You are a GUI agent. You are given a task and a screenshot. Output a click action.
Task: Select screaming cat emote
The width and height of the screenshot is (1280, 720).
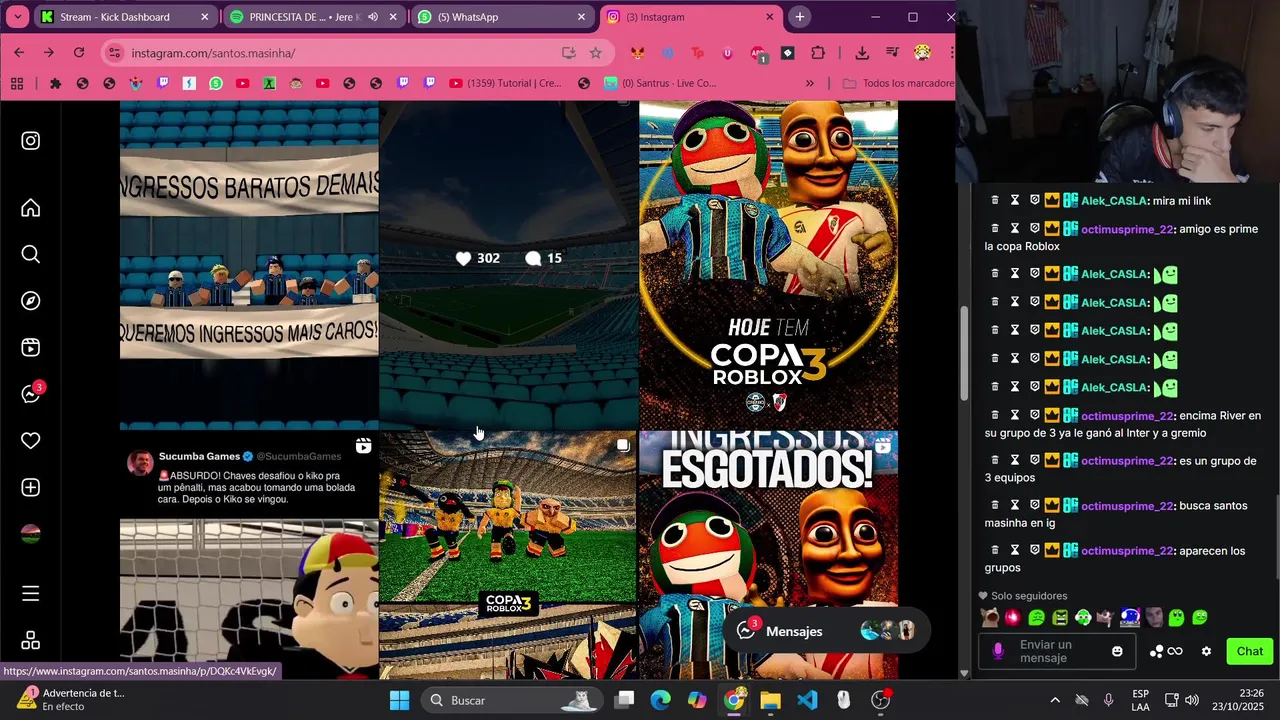coord(990,618)
